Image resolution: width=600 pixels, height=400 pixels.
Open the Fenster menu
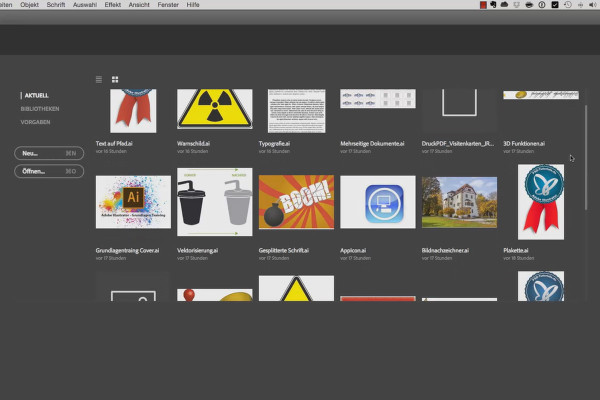(168, 5)
